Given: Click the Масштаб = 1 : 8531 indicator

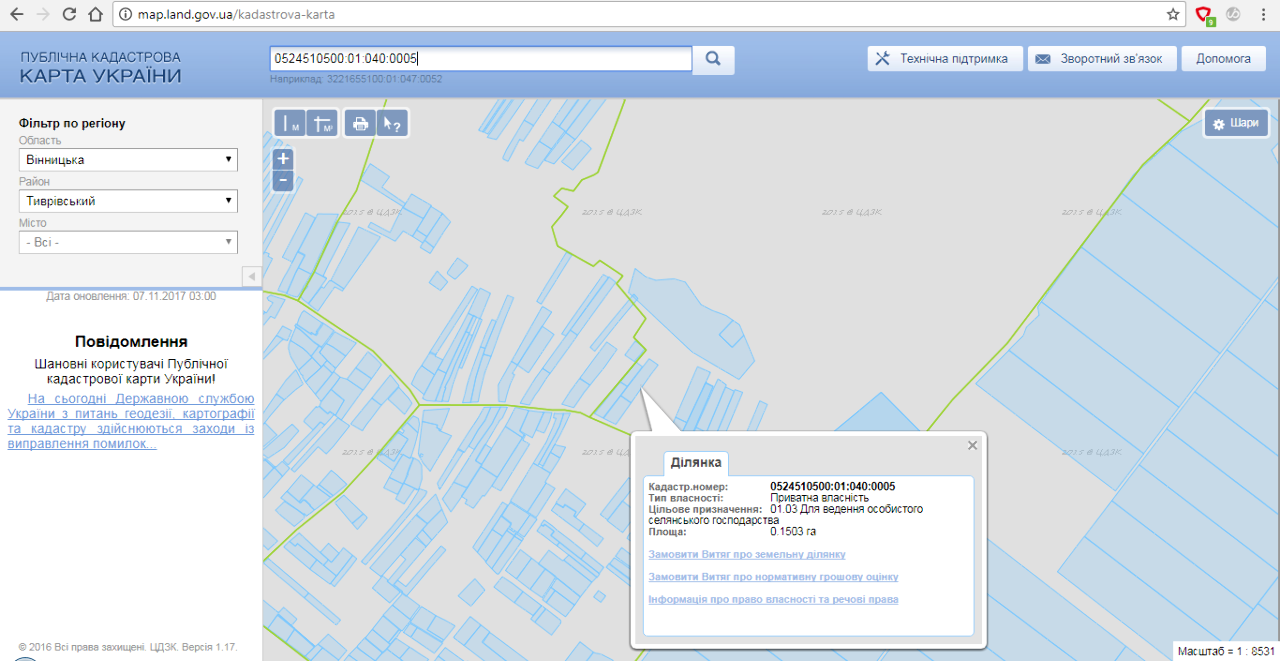Looking at the screenshot, I should (x=1227, y=650).
